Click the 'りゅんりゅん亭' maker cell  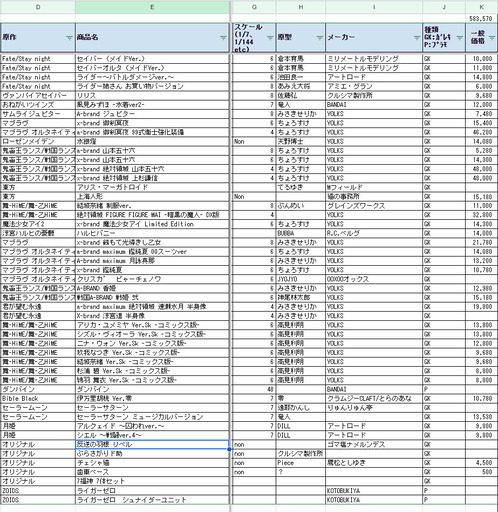point(374,408)
